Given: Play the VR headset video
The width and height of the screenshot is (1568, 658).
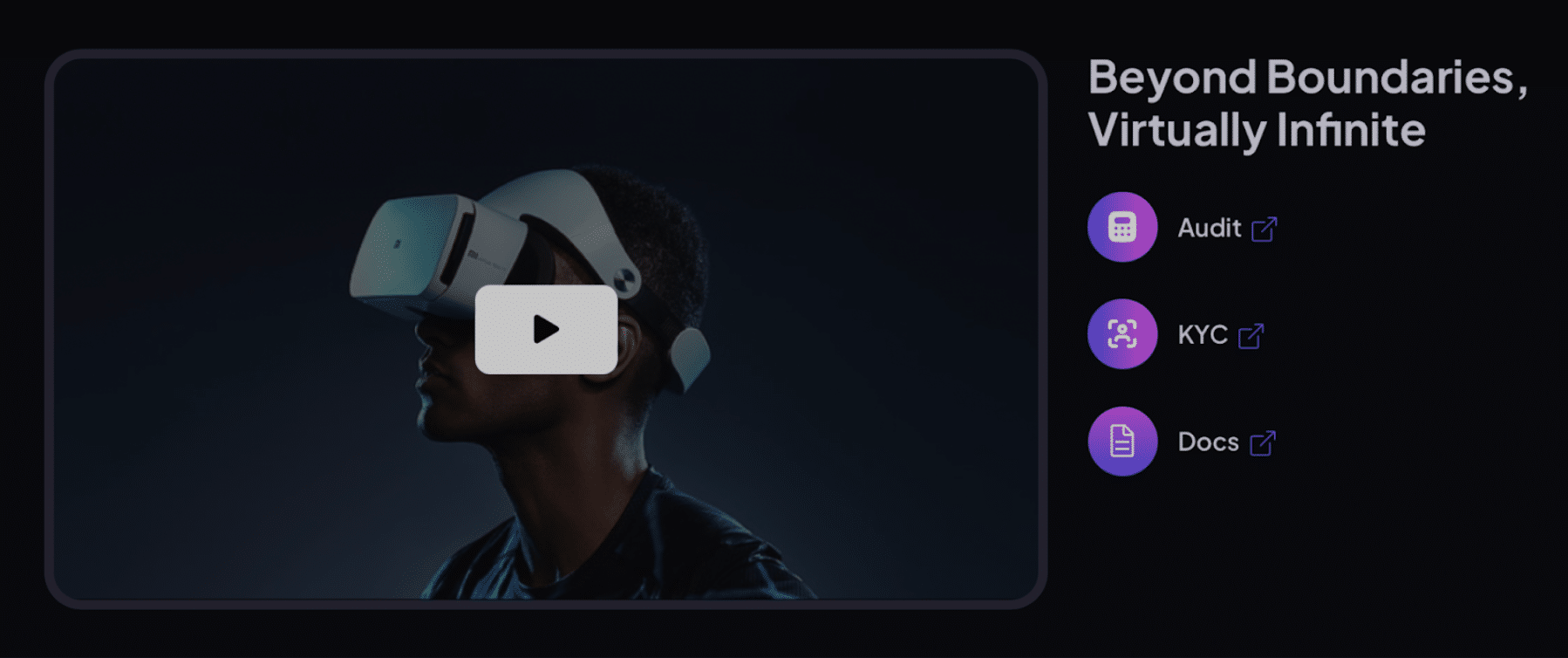Looking at the screenshot, I should (546, 329).
